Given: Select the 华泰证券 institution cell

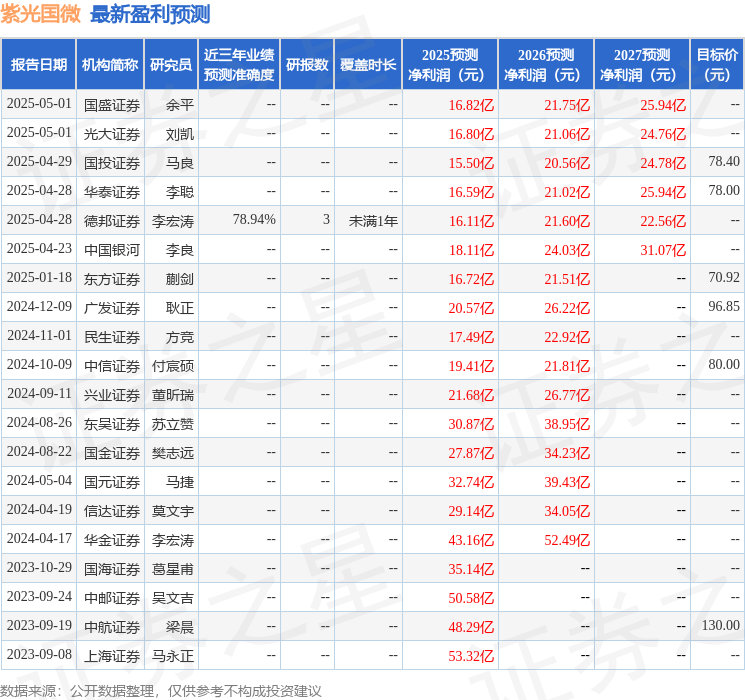Looking at the screenshot, I should 112,192.
